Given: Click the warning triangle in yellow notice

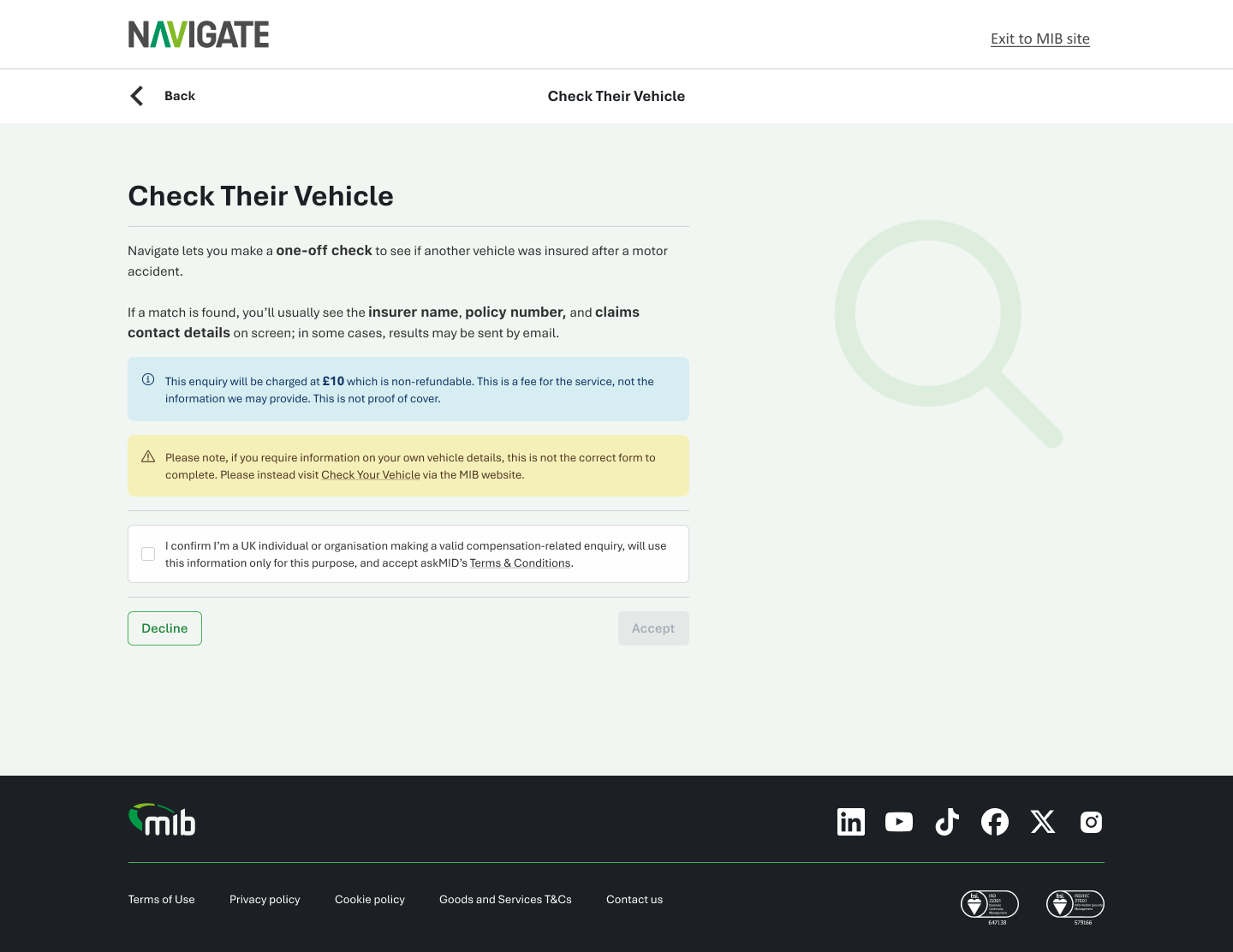Looking at the screenshot, I should [x=148, y=456].
